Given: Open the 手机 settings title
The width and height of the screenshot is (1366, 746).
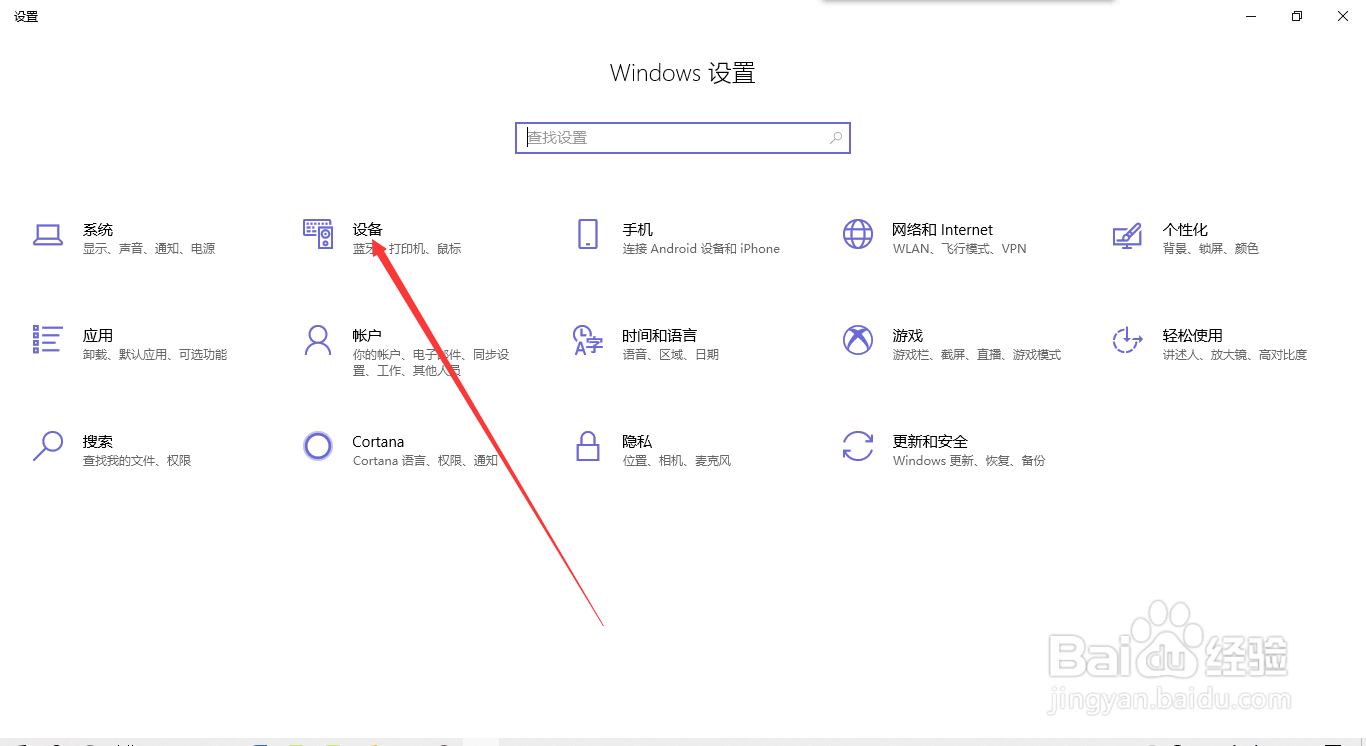Looking at the screenshot, I should [x=638, y=229].
